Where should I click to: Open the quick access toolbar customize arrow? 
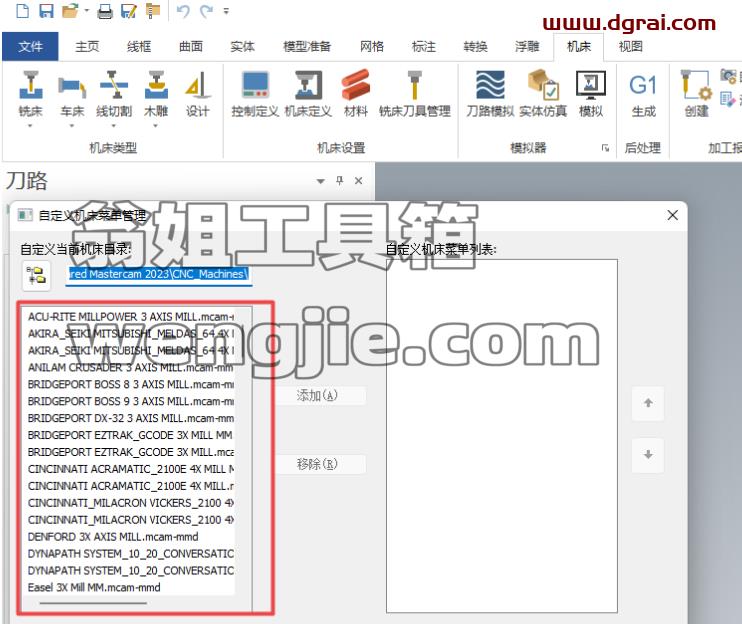(226, 10)
